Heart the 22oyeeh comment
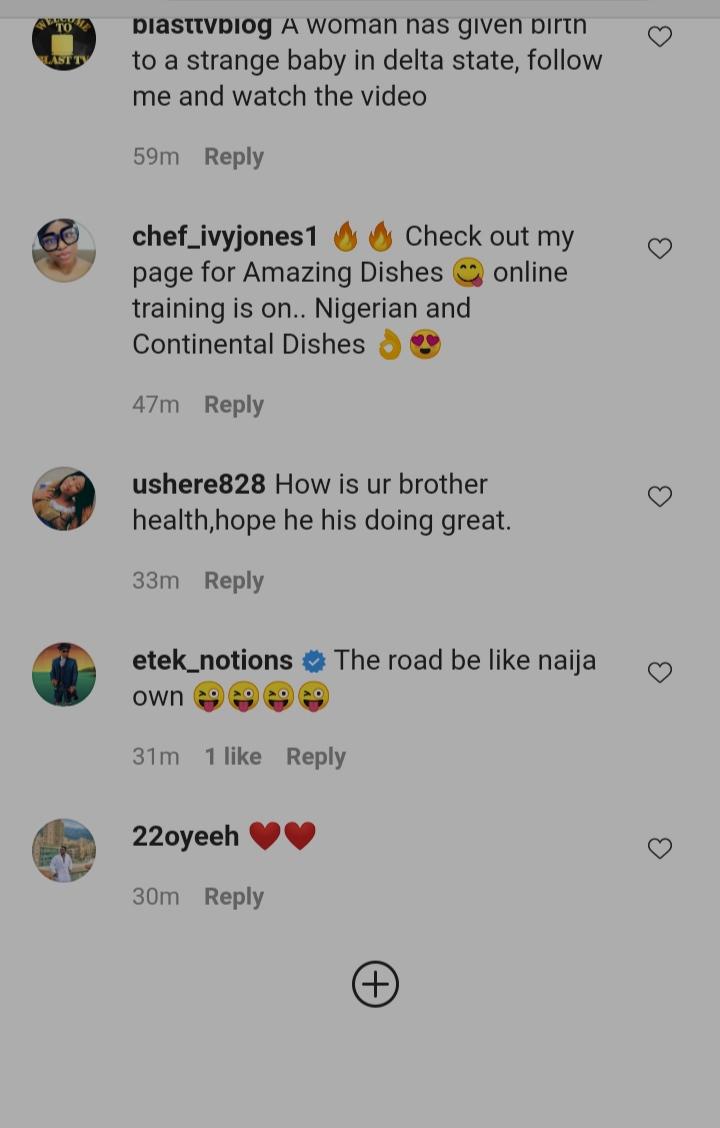 tap(660, 849)
